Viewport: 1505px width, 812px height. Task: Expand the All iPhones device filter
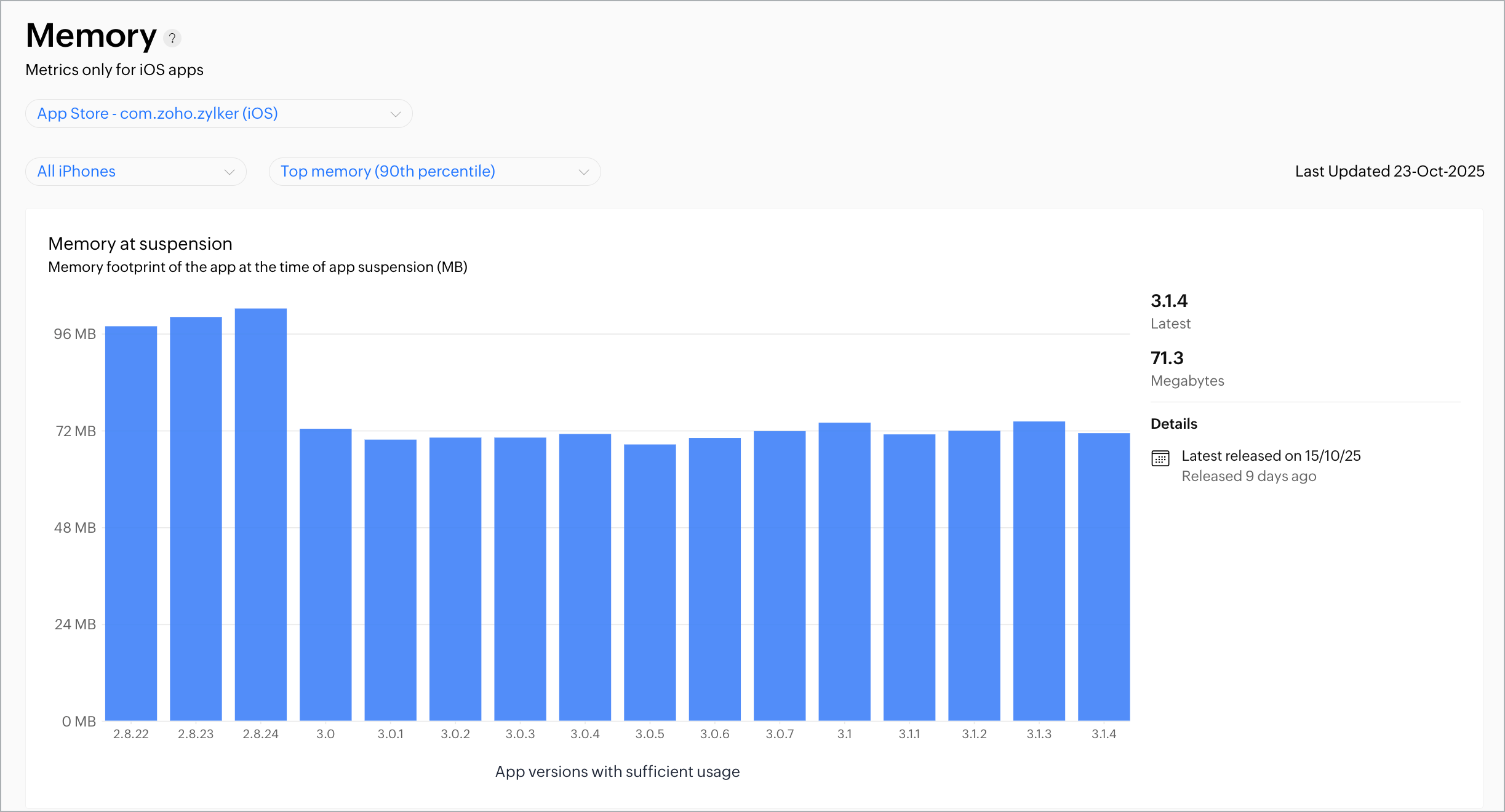76,172
